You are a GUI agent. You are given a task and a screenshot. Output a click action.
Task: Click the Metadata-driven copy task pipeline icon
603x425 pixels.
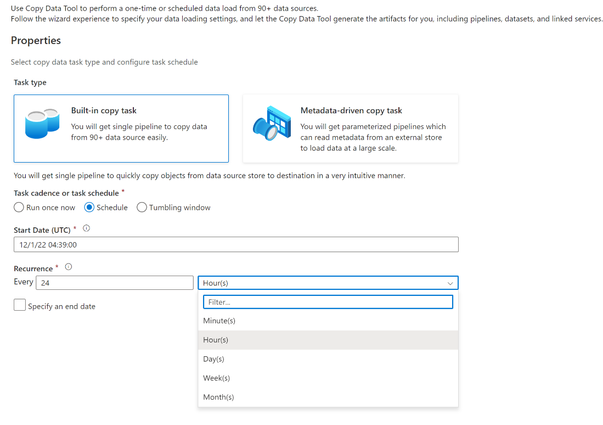coord(272,123)
